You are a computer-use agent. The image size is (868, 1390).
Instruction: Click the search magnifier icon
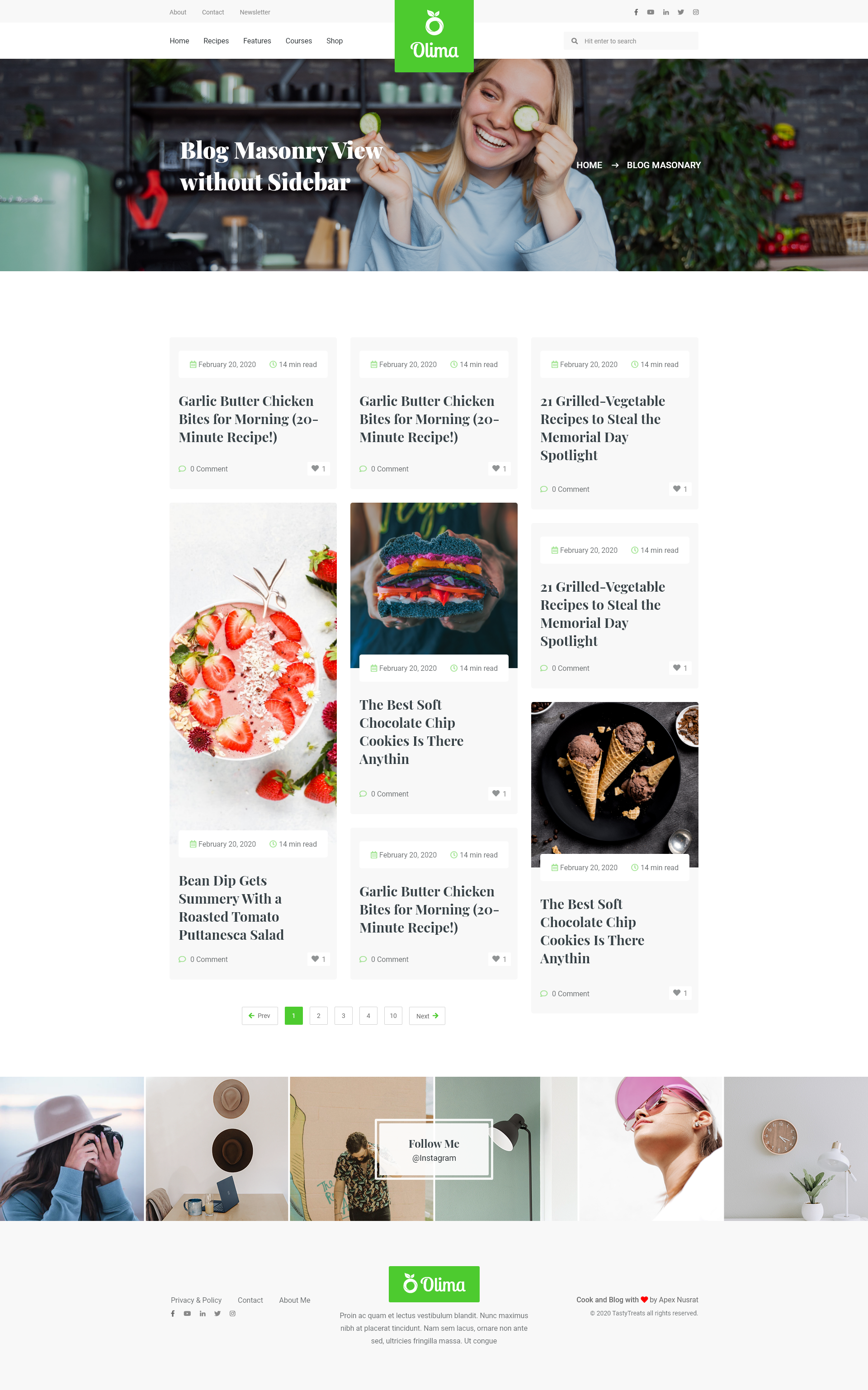click(x=574, y=41)
